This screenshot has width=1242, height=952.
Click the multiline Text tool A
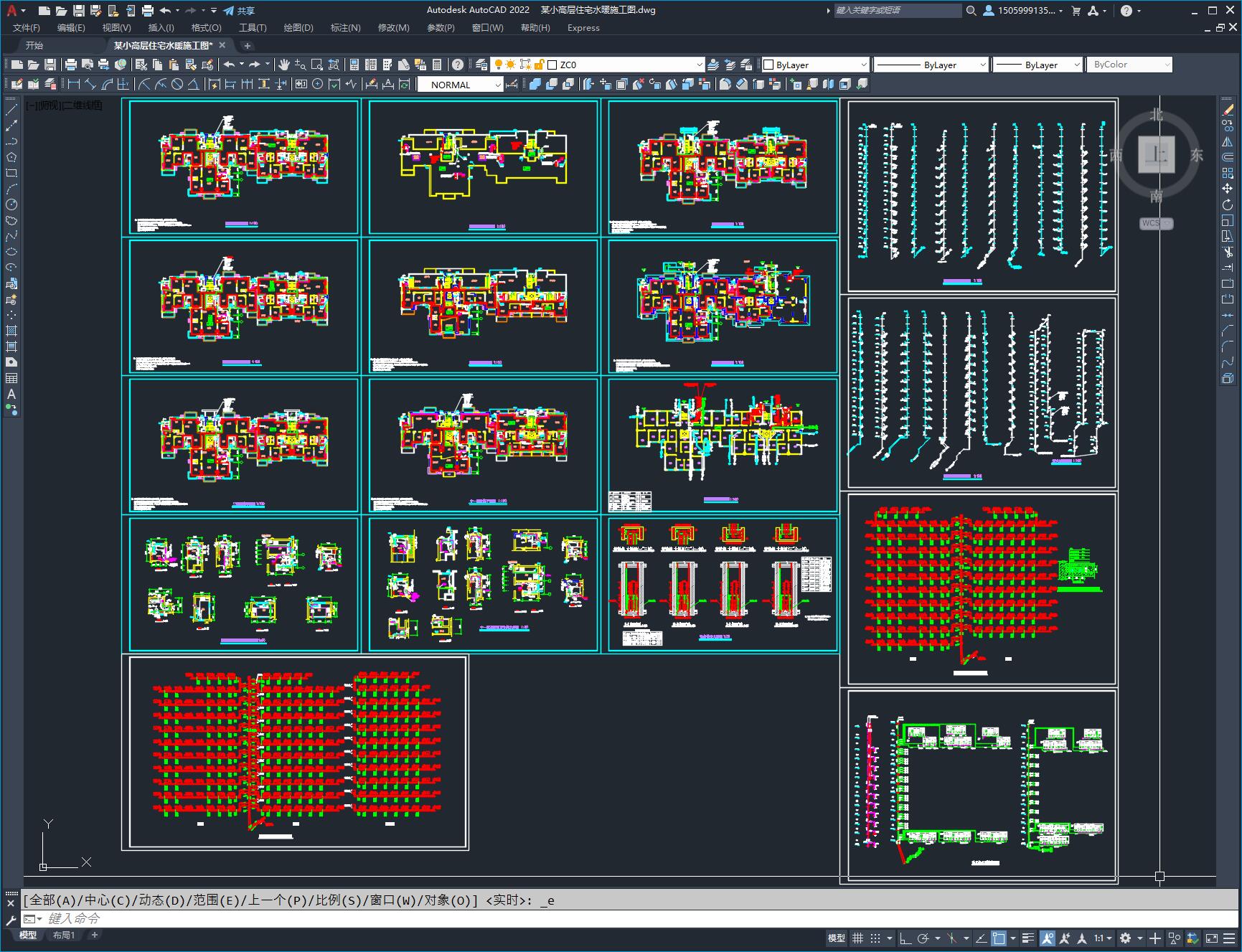coord(11,394)
